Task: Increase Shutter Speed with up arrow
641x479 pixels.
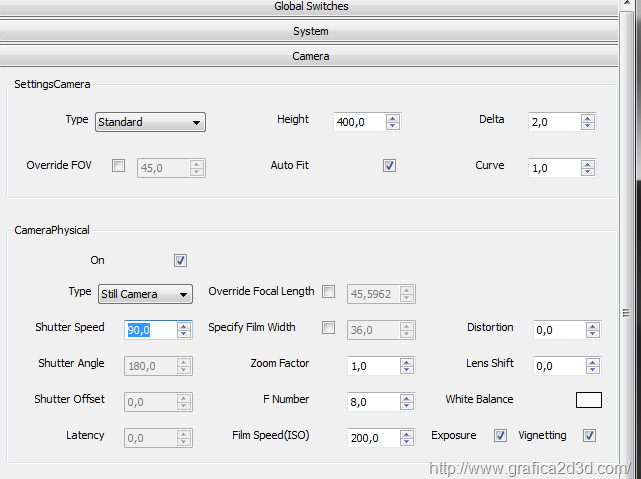Action: tap(184, 326)
